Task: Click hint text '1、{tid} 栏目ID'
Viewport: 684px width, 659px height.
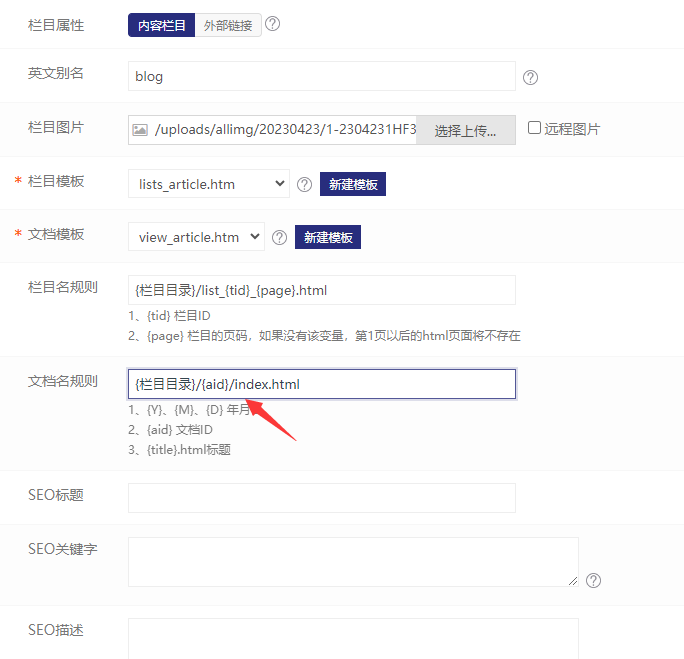Action: tap(169, 316)
